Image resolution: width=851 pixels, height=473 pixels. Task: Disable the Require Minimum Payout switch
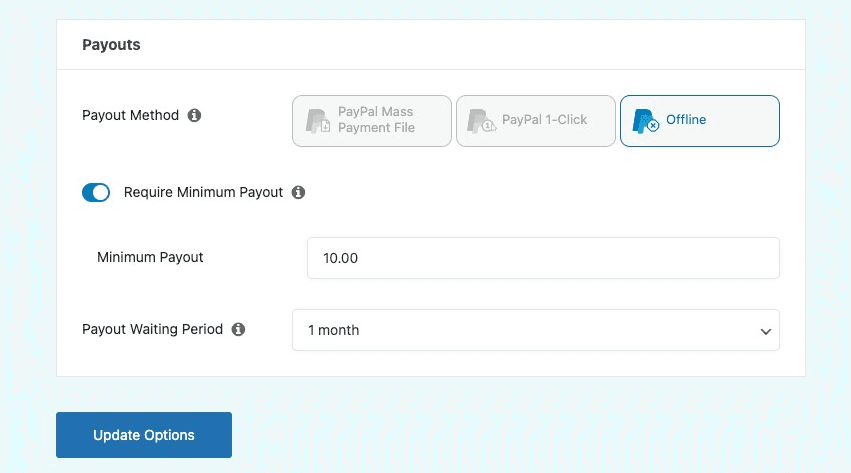click(96, 192)
